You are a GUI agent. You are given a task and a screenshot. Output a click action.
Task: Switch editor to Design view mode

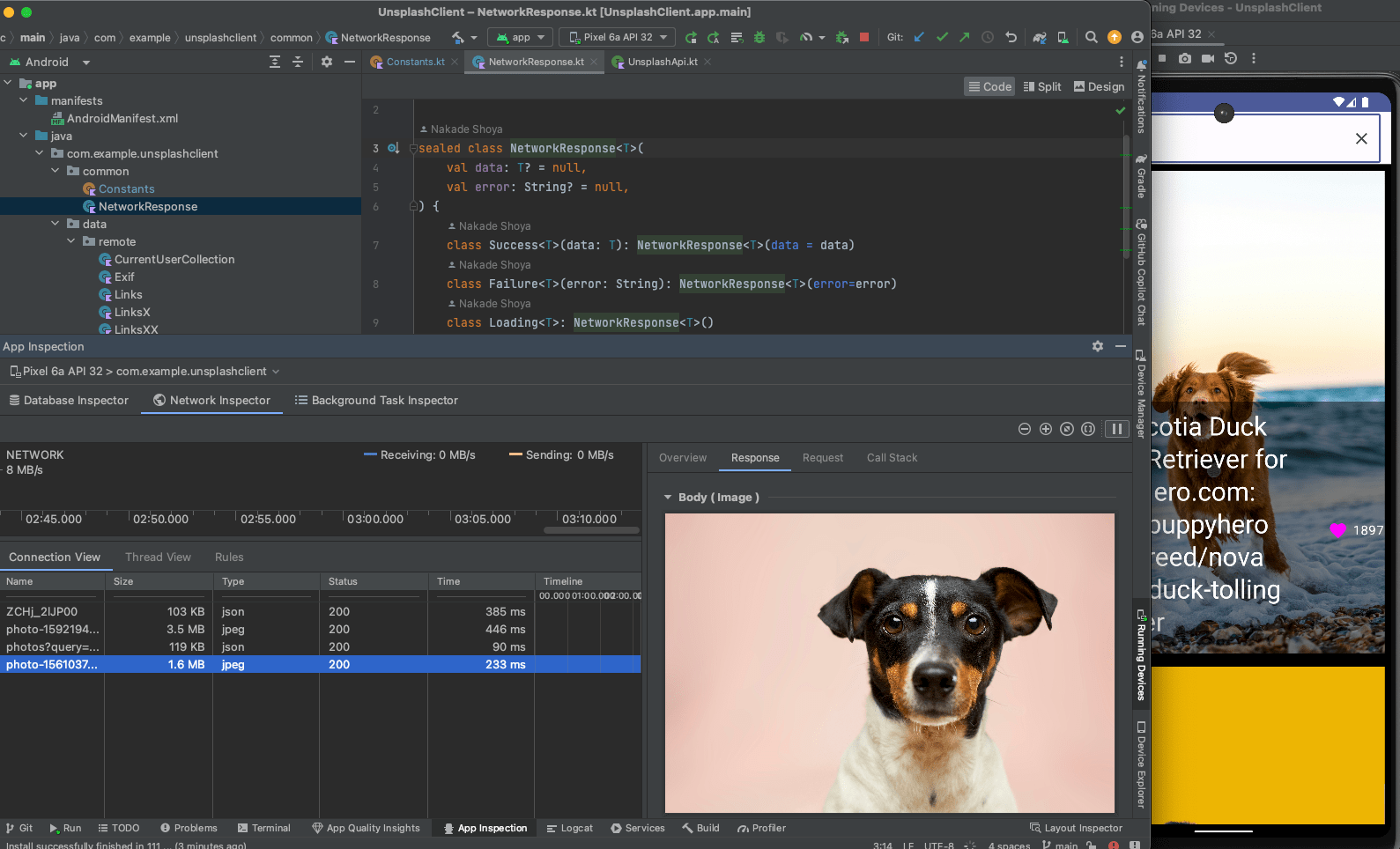(x=1099, y=86)
